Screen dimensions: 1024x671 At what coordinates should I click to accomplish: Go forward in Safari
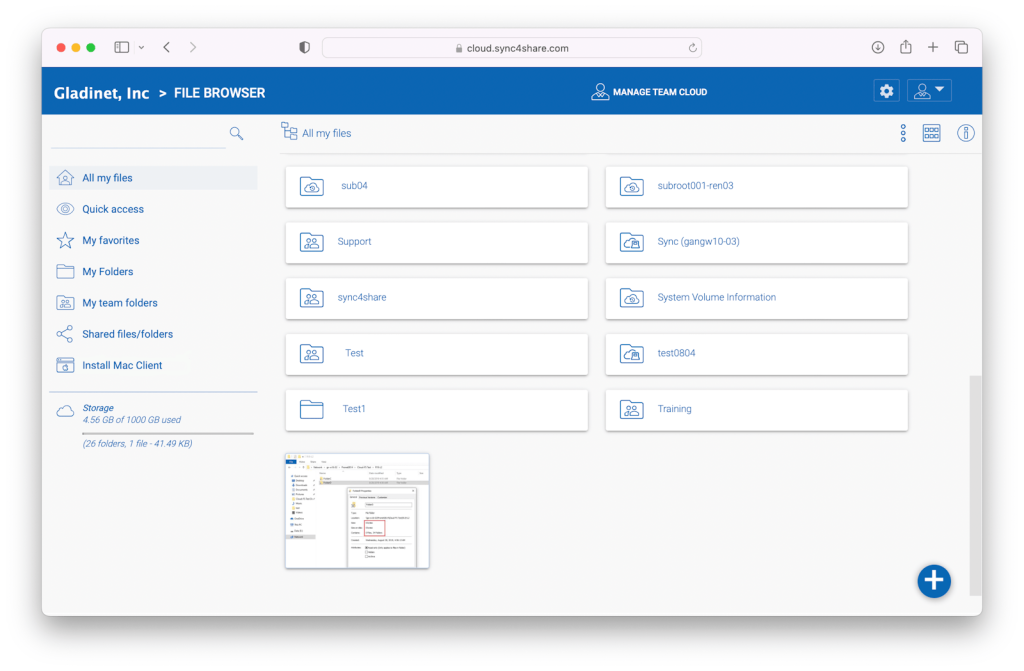tap(193, 47)
